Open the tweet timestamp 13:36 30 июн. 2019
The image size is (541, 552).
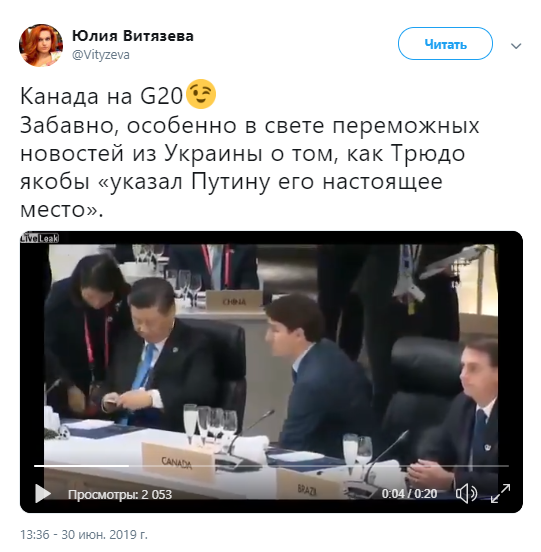(84, 535)
